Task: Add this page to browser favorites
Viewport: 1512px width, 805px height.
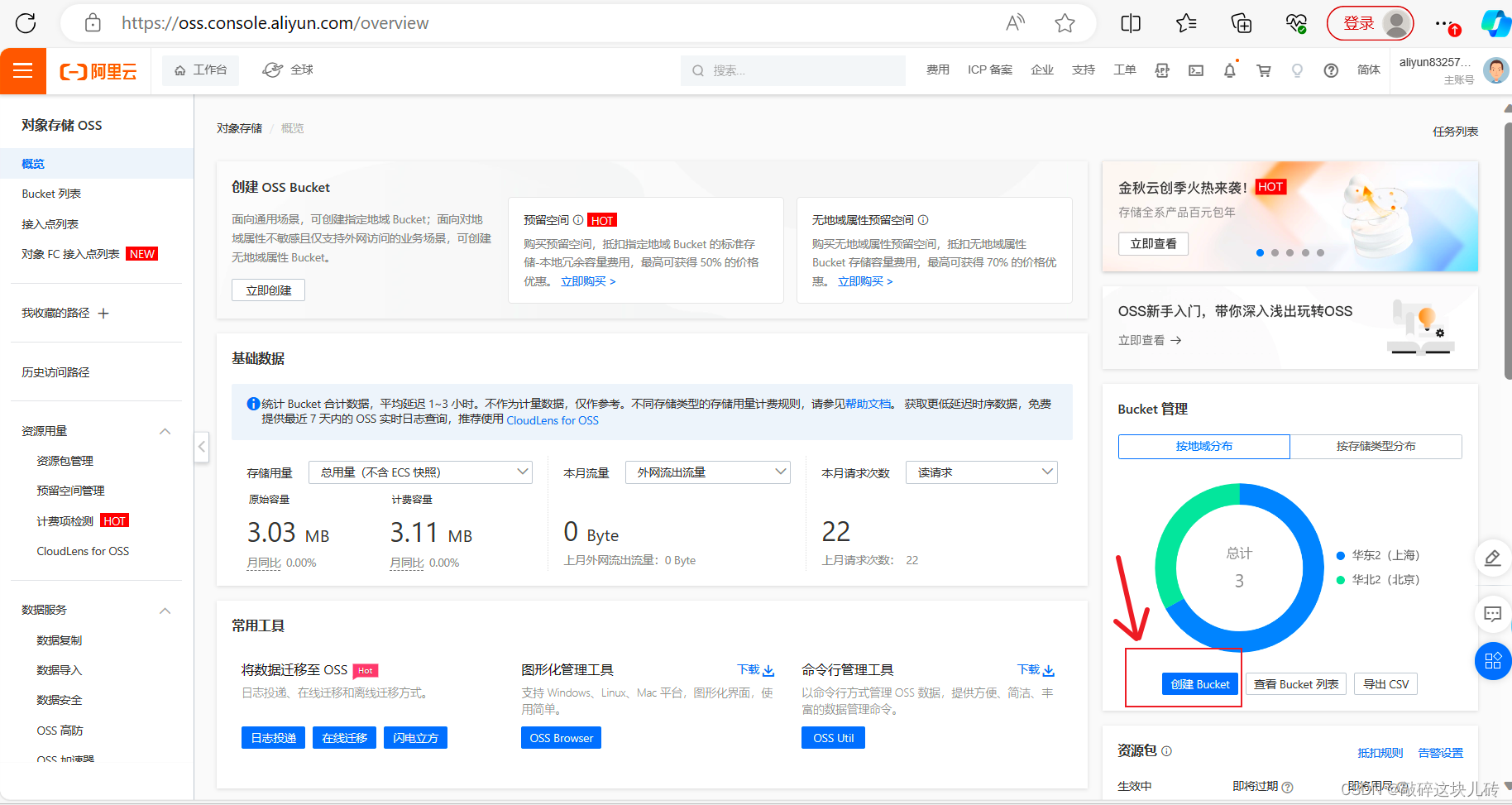Action: pos(1065,23)
